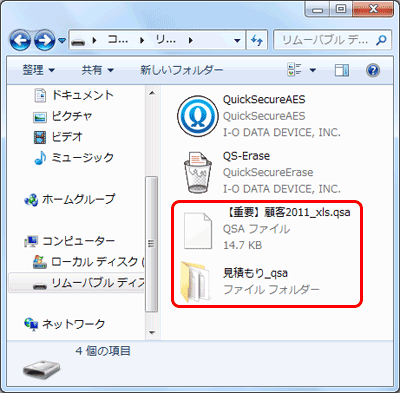Click navigation pane scroll up arrow
Image resolution: width=400 pixels, height=393 pixels.
152,93
